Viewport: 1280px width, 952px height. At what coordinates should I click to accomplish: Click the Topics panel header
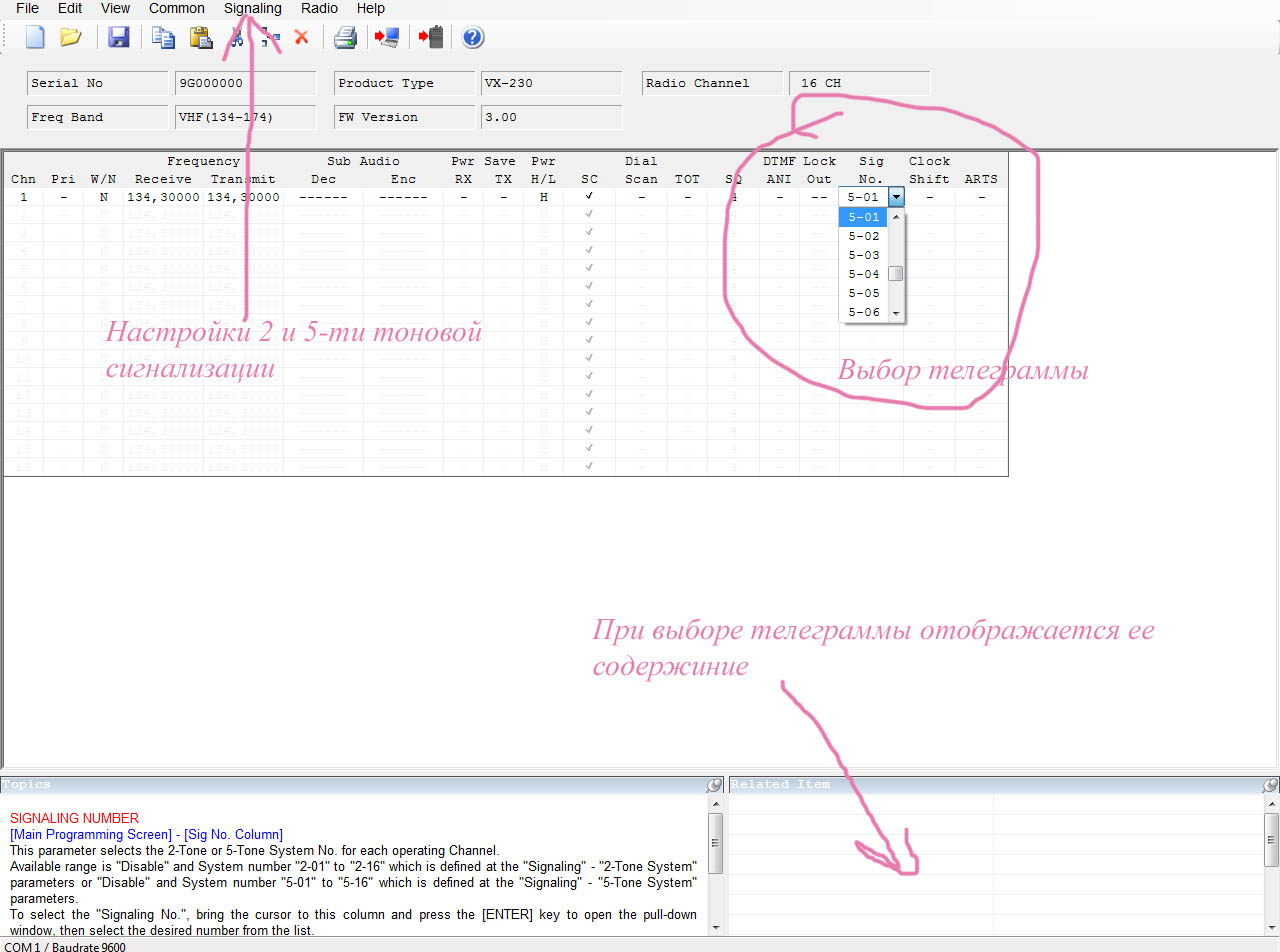click(361, 785)
